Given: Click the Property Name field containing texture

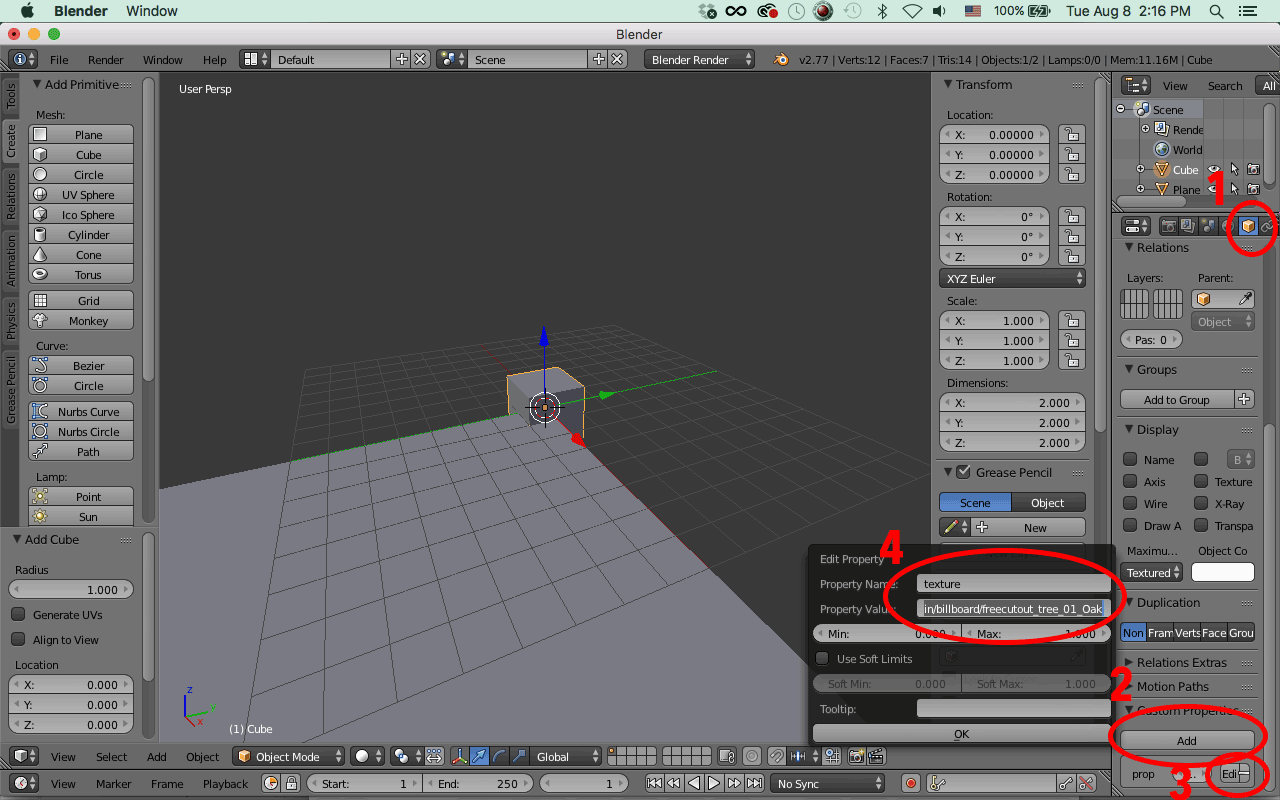Looking at the screenshot, I should tap(1013, 583).
